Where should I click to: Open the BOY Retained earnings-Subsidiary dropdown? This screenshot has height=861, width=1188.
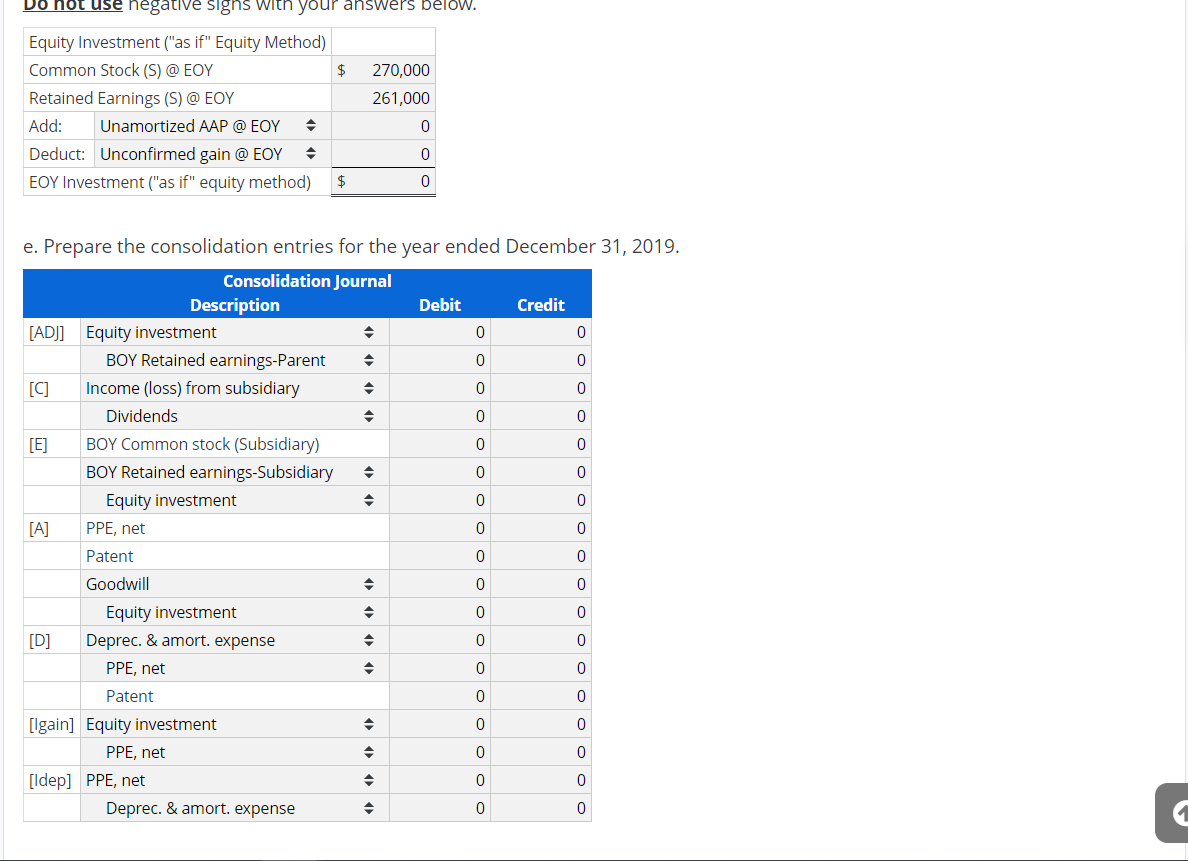[235, 472]
